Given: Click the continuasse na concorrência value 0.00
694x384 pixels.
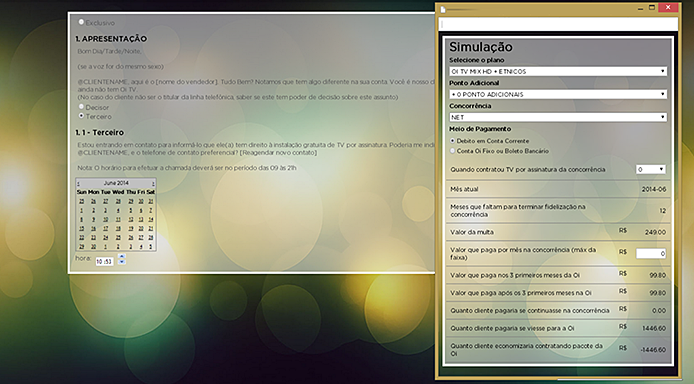Looking at the screenshot, I should [x=659, y=311].
